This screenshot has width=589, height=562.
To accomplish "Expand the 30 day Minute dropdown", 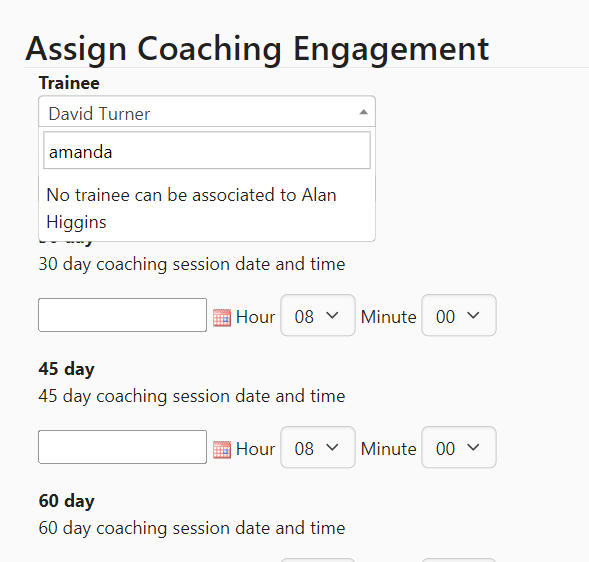I will point(459,316).
